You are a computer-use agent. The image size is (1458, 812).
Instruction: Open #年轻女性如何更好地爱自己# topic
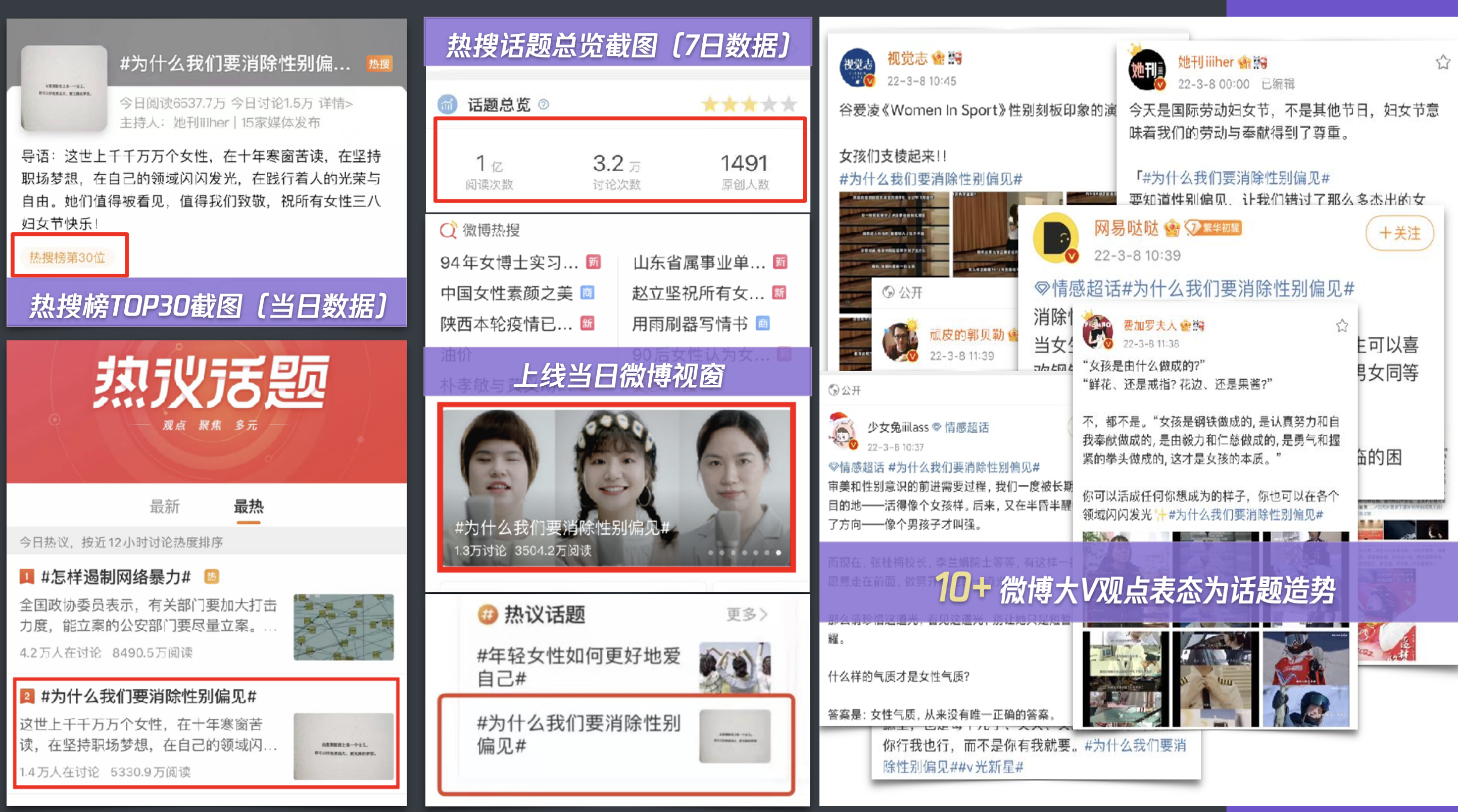point(578,667)
